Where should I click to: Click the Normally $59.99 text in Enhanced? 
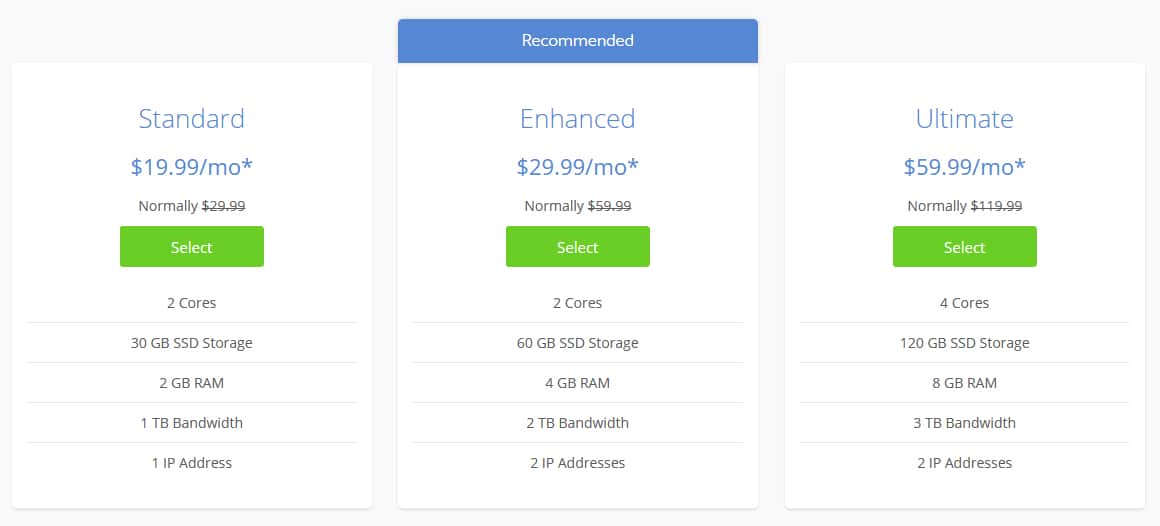pyautogui.click(x=578, y=206)
